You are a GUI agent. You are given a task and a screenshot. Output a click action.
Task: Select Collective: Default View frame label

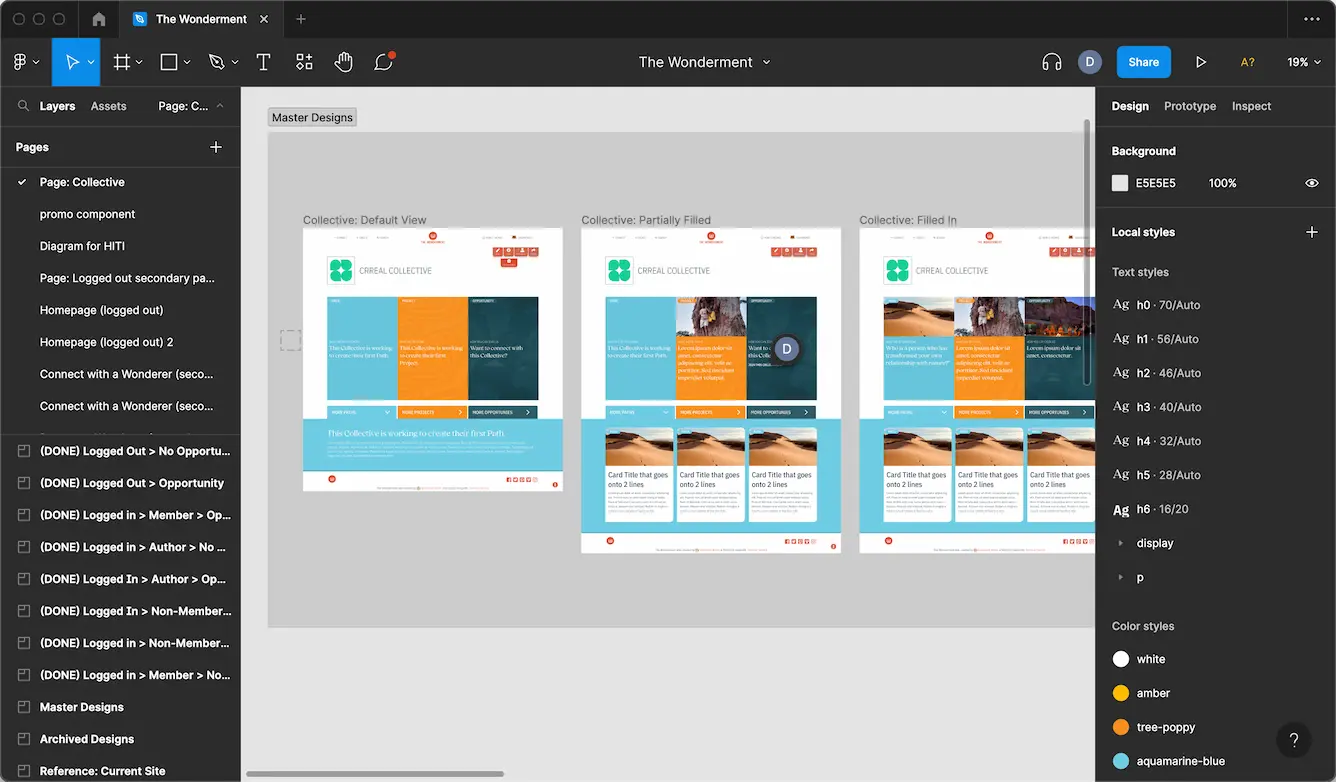tap(365, 220)
